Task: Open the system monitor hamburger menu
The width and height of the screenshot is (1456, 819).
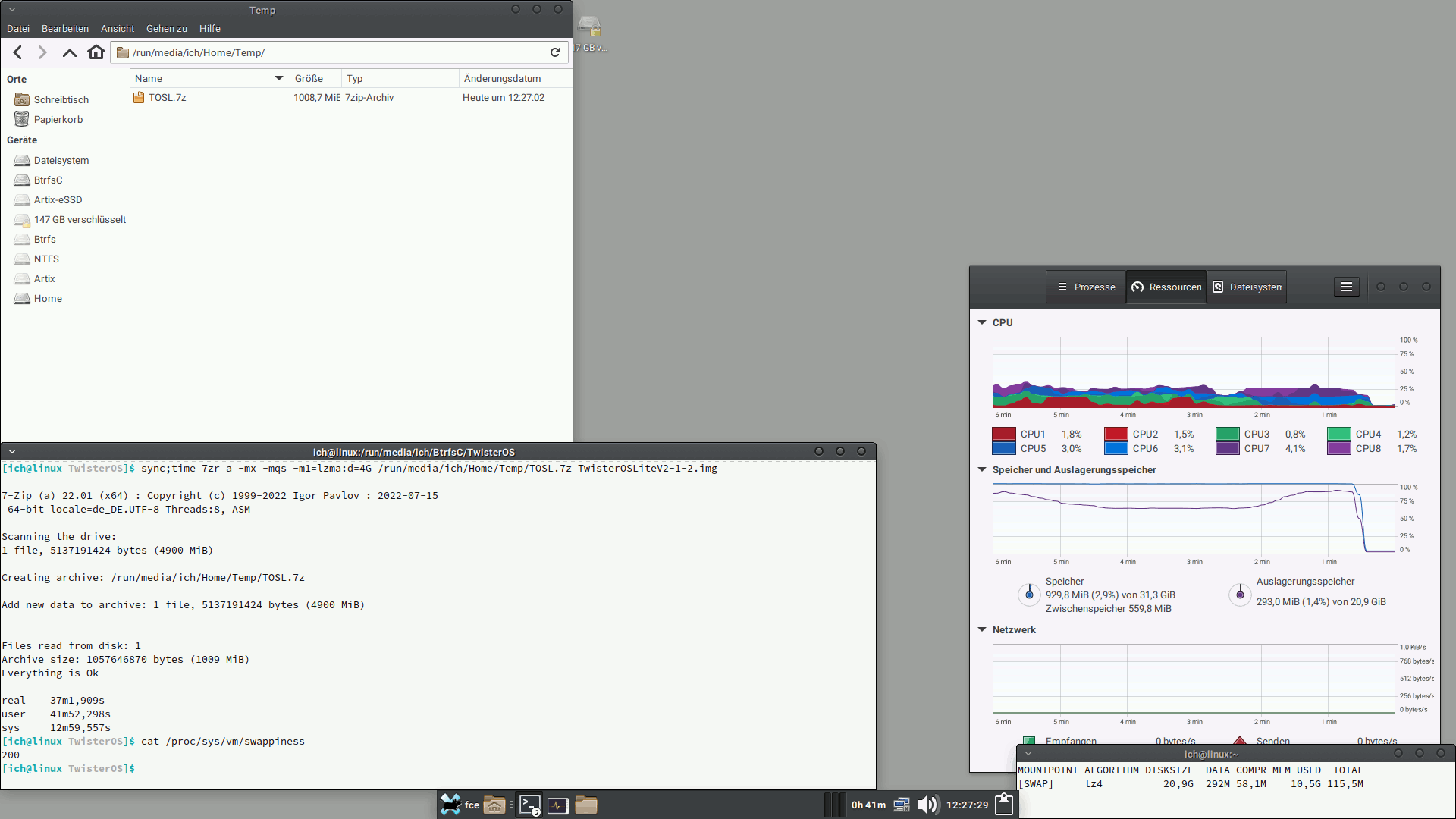Action: pos(1346,287)
